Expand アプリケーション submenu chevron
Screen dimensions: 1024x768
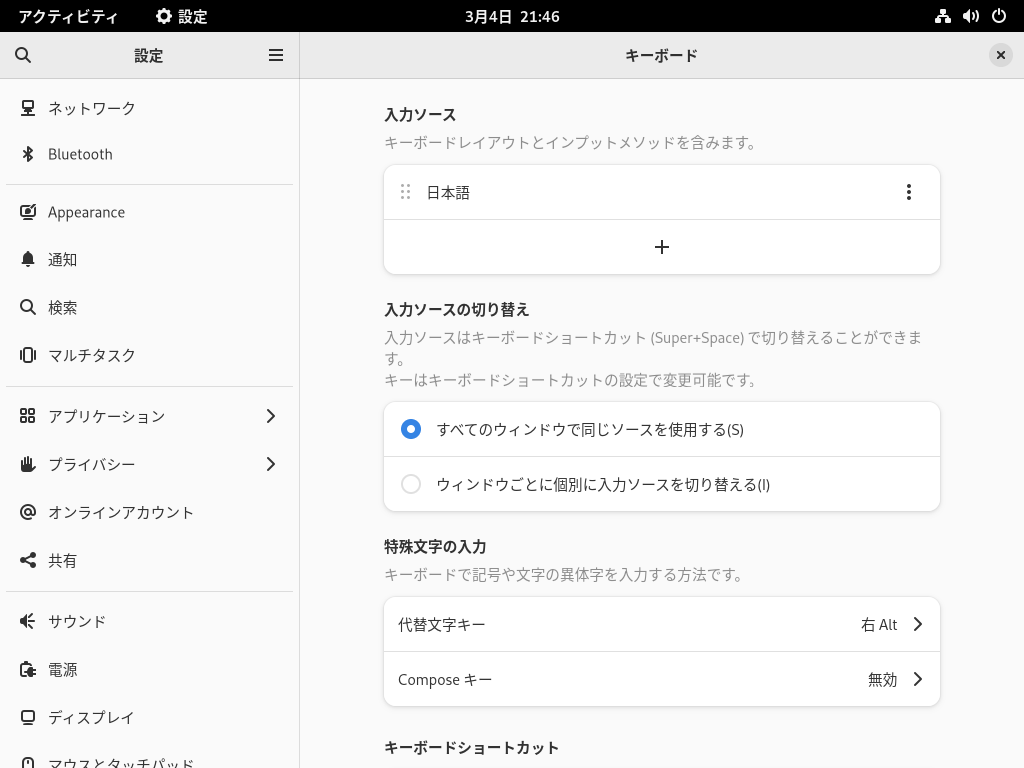click(x=271, y=416)
